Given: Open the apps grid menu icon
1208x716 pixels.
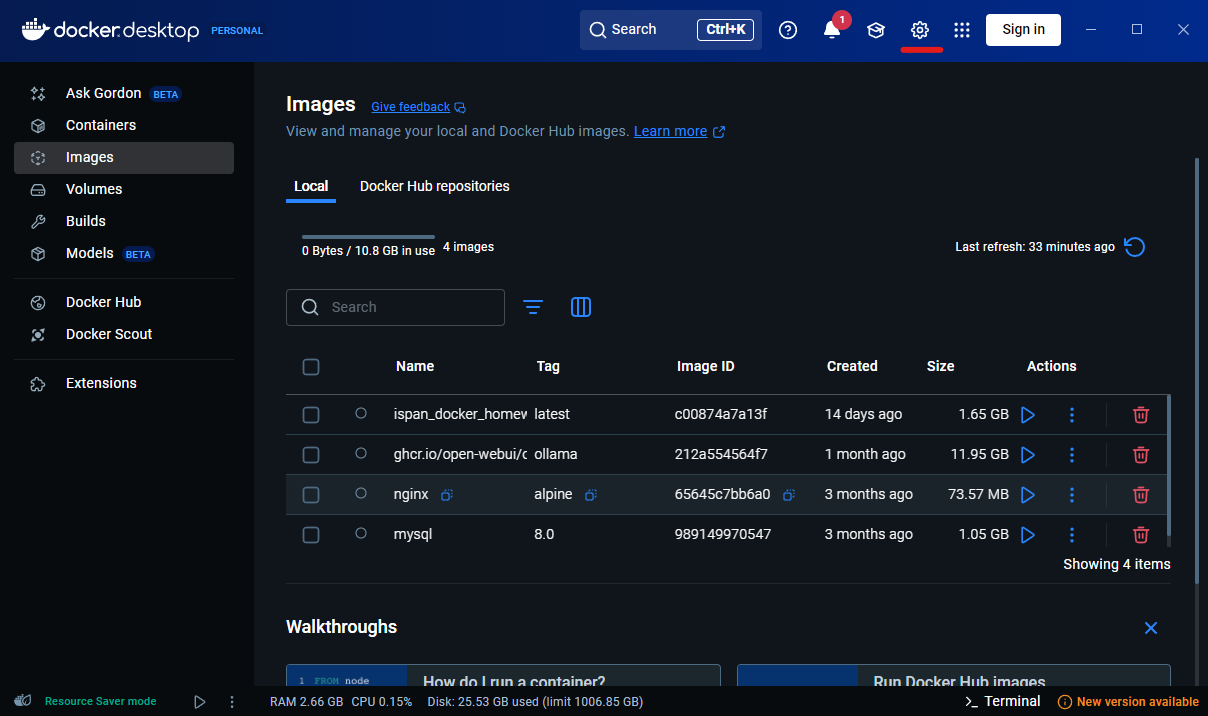Looking at the screenshot, I should click(962, 30).
